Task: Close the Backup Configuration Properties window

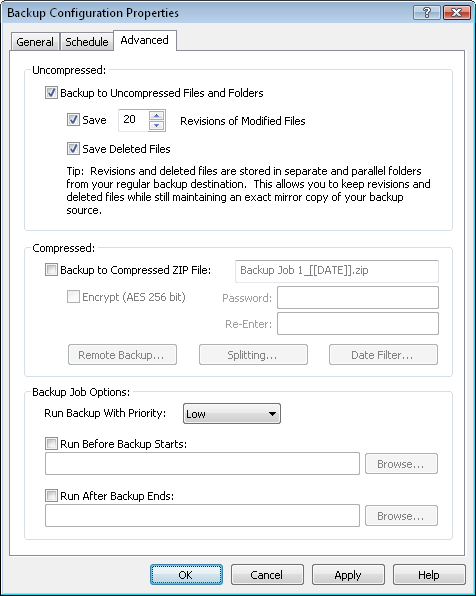Action: pos(457,13)
